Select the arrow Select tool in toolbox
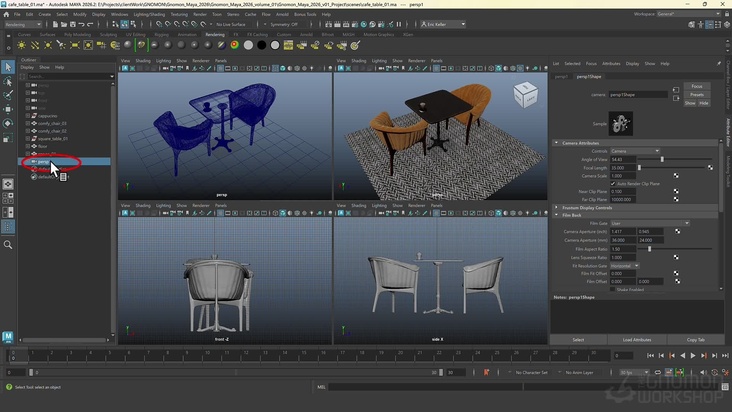 click(8, 68)
